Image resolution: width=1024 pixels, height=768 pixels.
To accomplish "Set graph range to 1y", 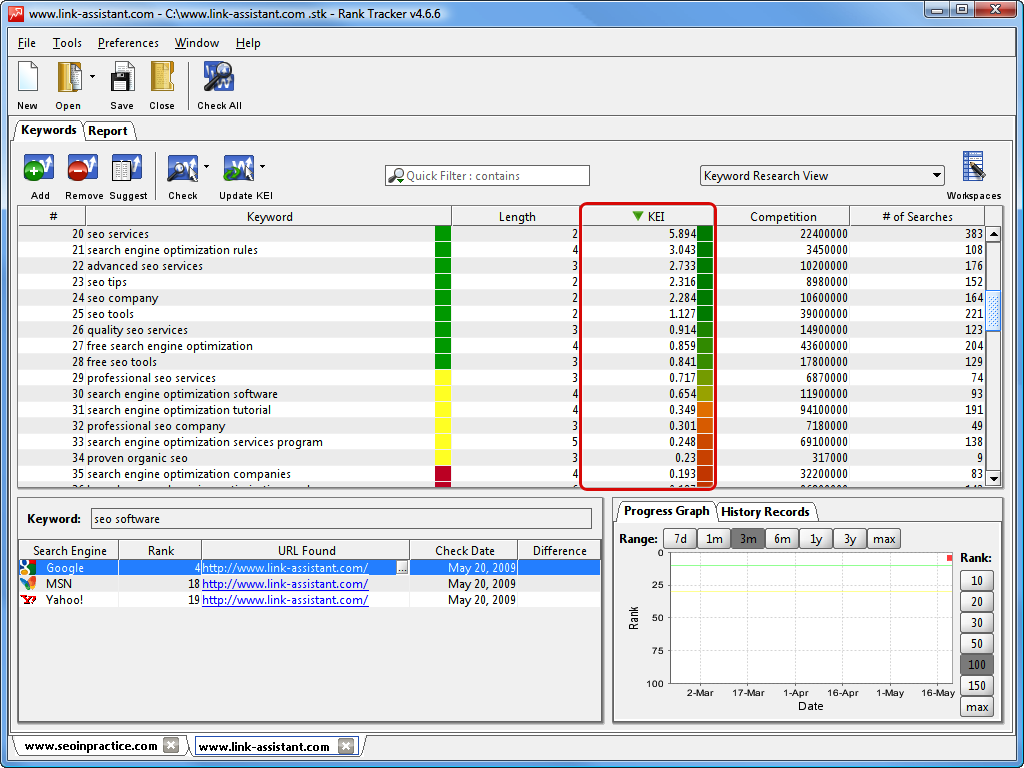I will pos(816,539).
